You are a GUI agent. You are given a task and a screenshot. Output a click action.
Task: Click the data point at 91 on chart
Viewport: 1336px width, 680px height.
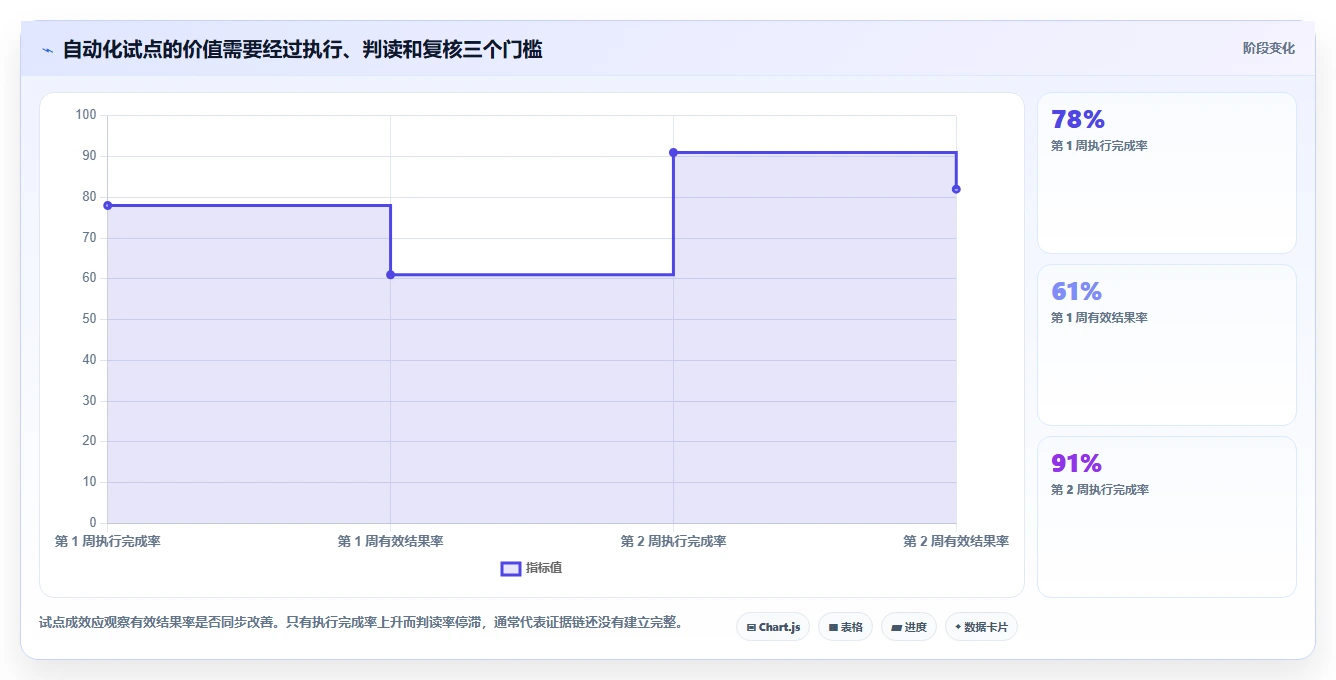(x=673, y=152)
